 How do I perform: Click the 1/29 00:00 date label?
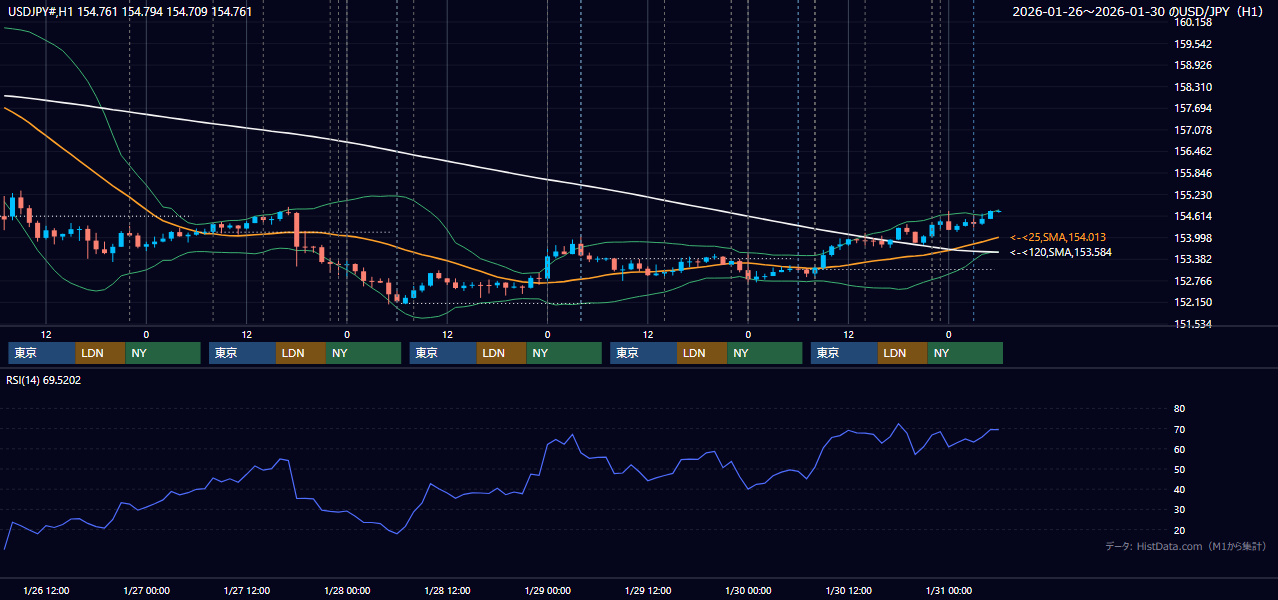point(547,590)
